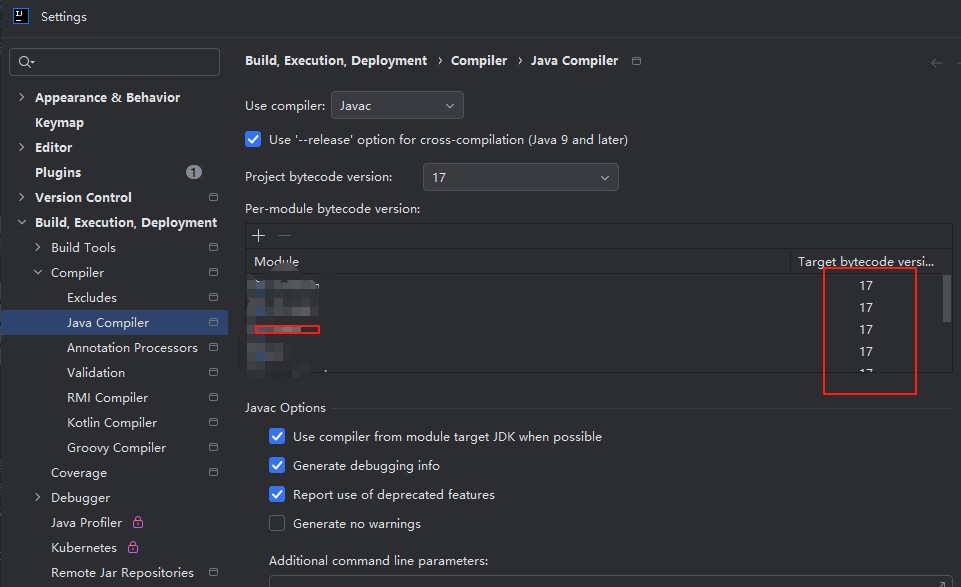This screenshot has height=587, width=961.
Task: Enable Generate no warnings checkbox
Action: coord(277,523)
